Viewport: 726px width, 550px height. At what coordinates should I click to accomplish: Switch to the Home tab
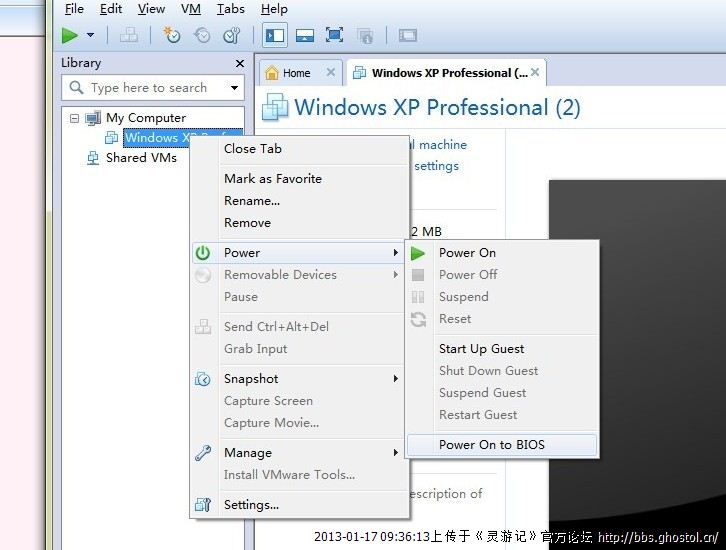(x=288, y=73)
